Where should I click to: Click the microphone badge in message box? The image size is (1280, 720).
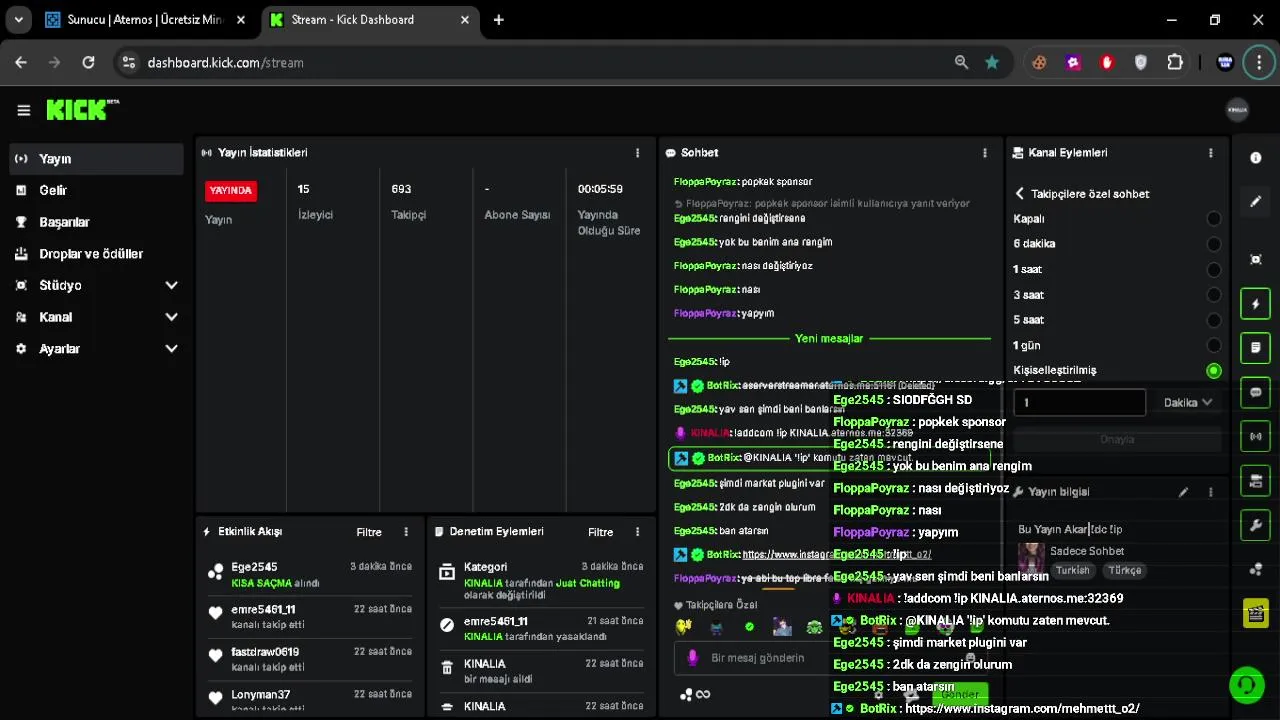(x=692, y=658)
